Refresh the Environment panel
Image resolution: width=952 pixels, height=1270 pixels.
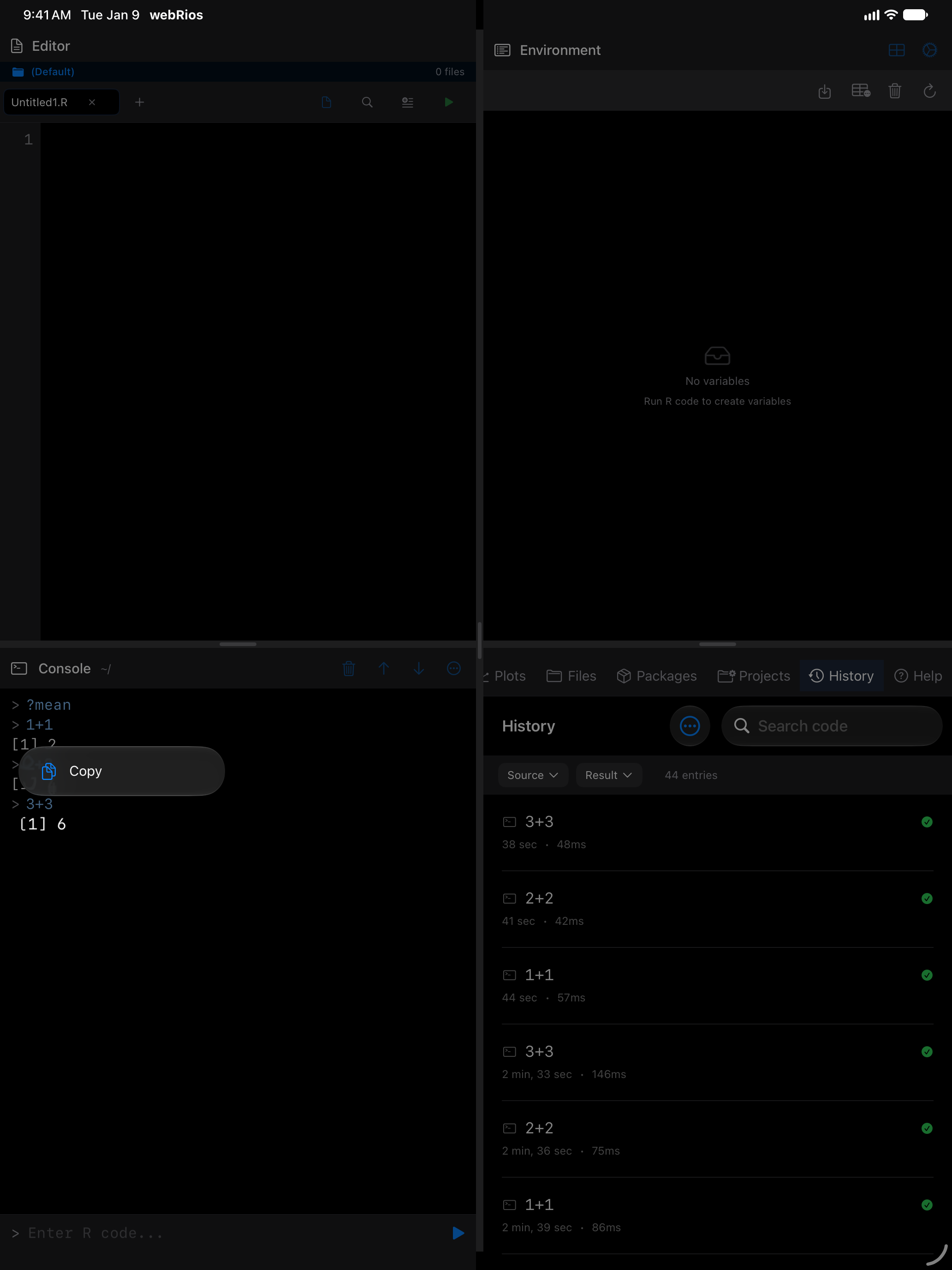929,91
